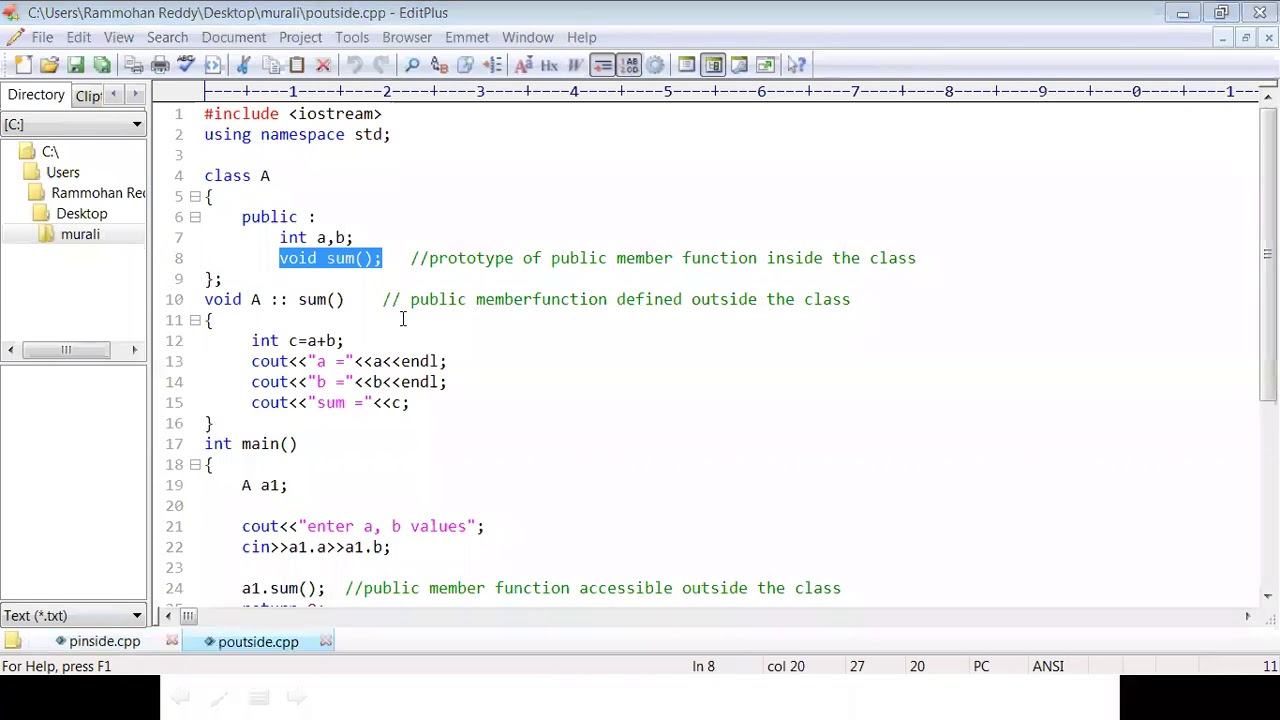This screenshot has height=720, width=1280.
Task: Select the poutside.cpp document tab
Action: [x=258, y=641]
